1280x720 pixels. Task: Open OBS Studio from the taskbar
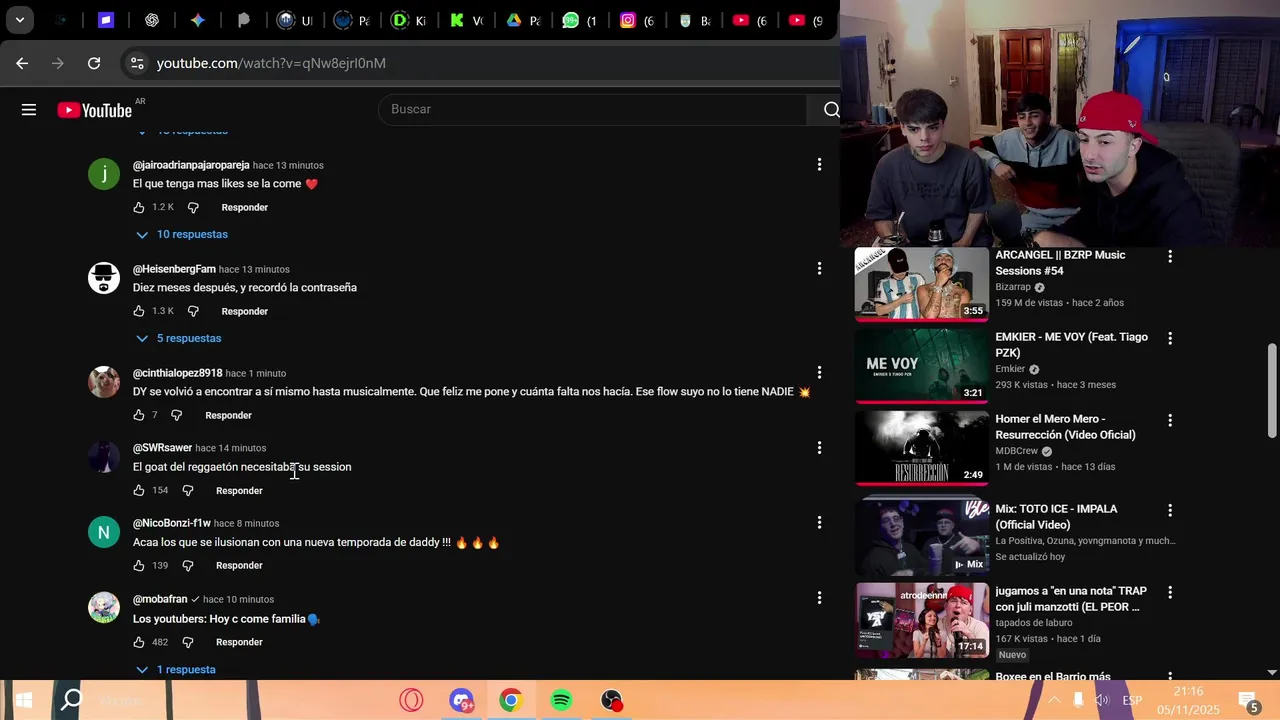(611, 700)
